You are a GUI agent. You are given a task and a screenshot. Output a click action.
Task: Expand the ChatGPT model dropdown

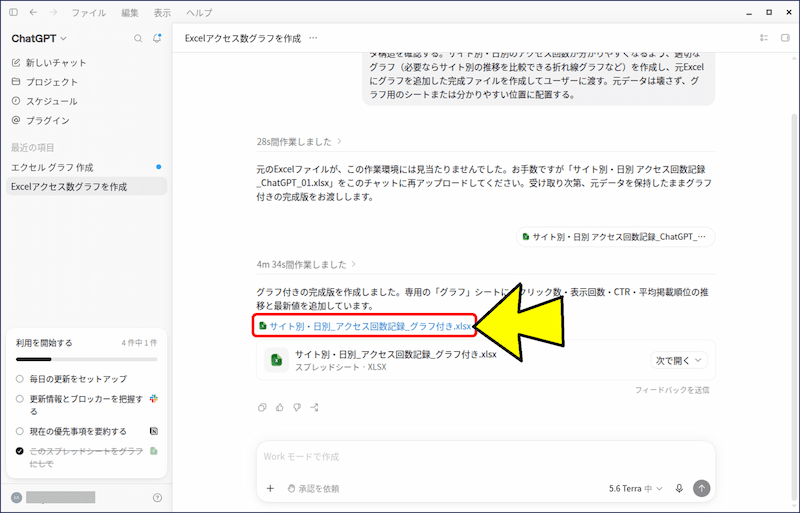39,38
